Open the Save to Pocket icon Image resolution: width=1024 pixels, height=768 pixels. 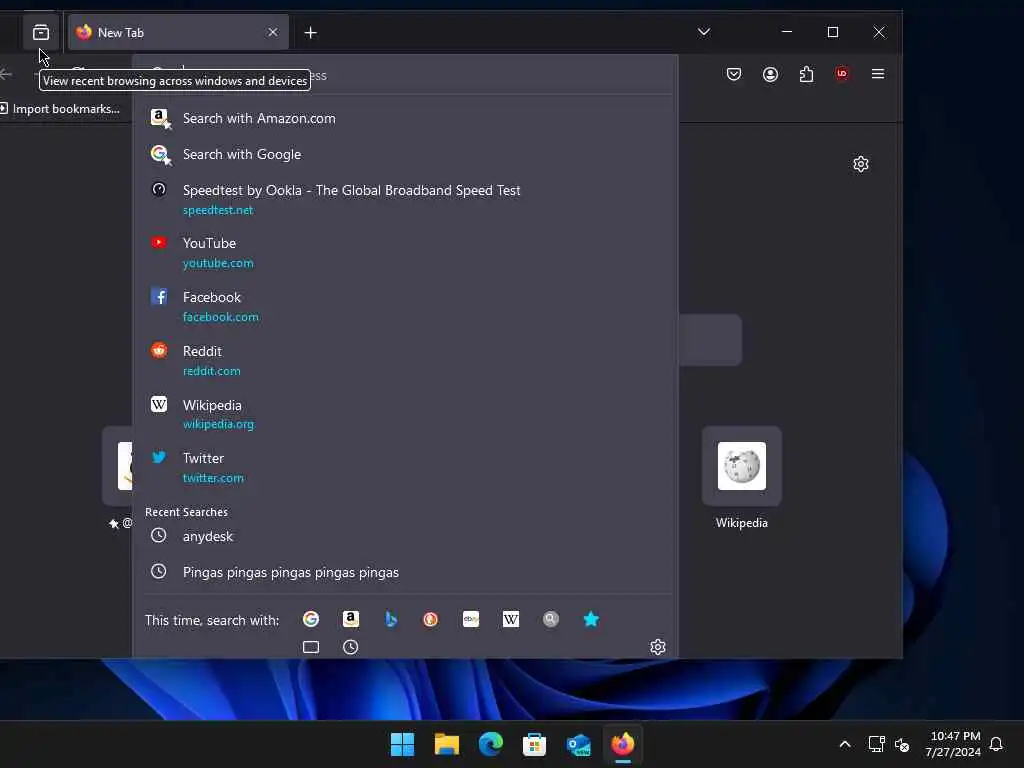[733, 74]
